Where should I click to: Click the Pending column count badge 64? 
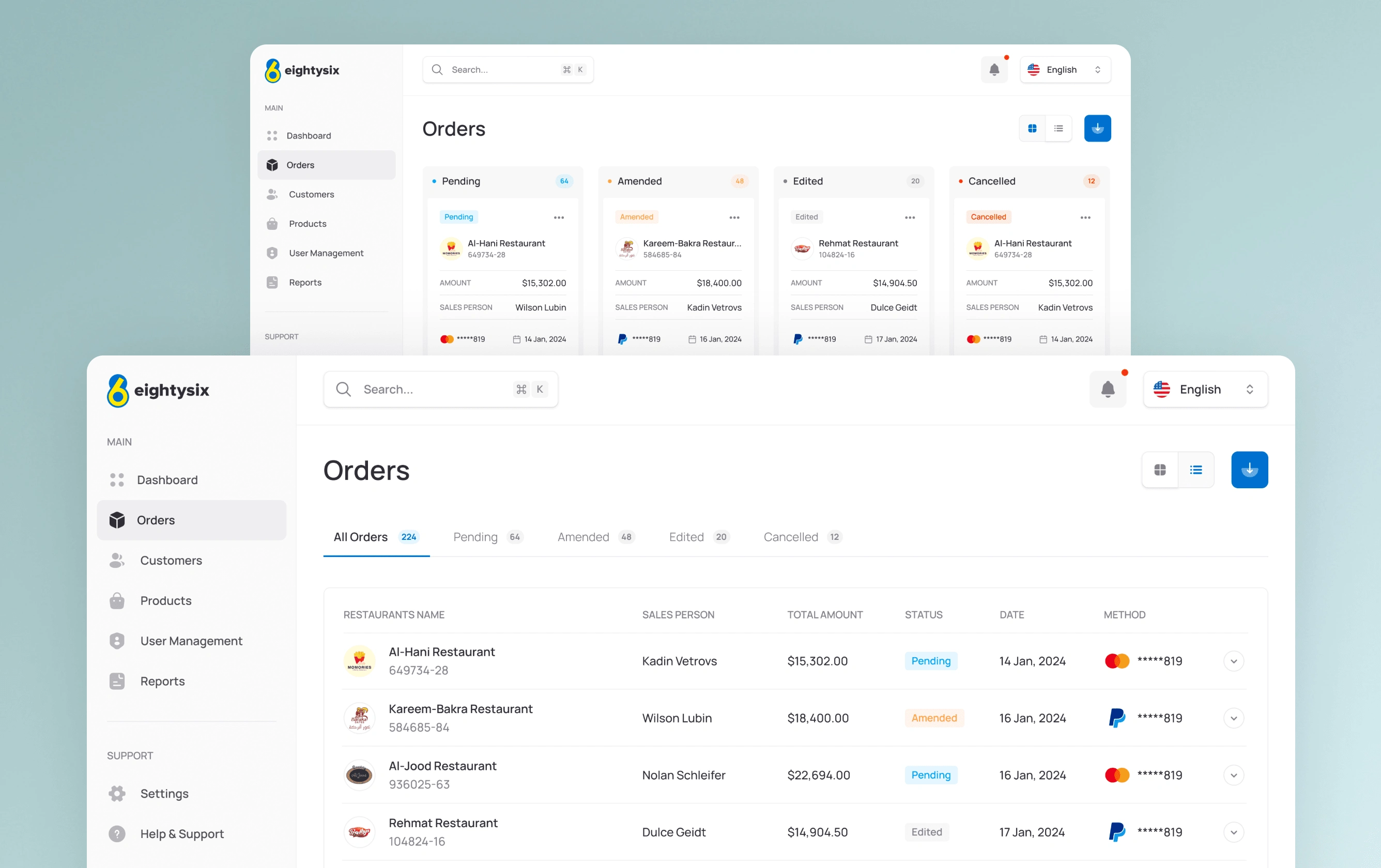point(564,181)
